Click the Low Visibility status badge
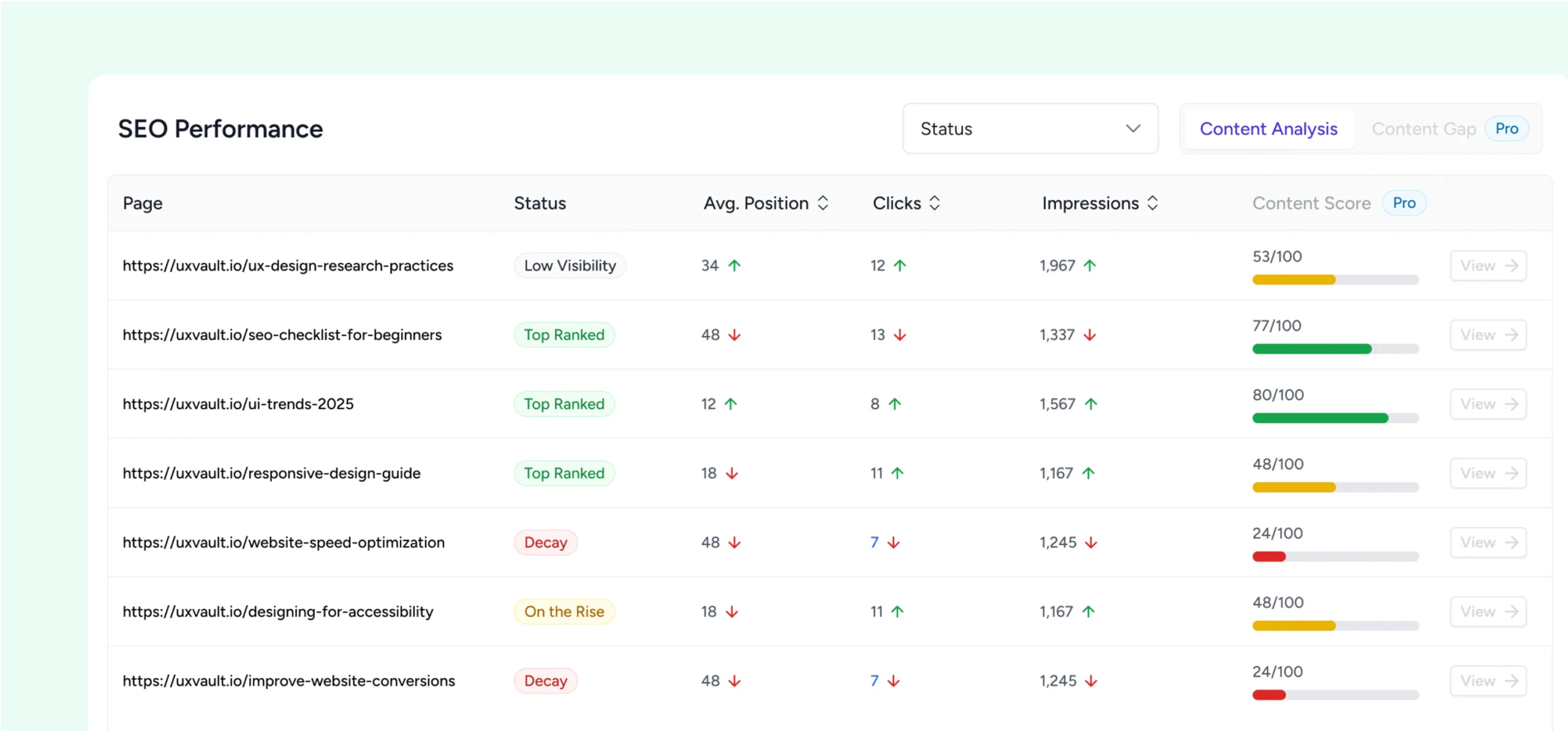 [570, 265]
